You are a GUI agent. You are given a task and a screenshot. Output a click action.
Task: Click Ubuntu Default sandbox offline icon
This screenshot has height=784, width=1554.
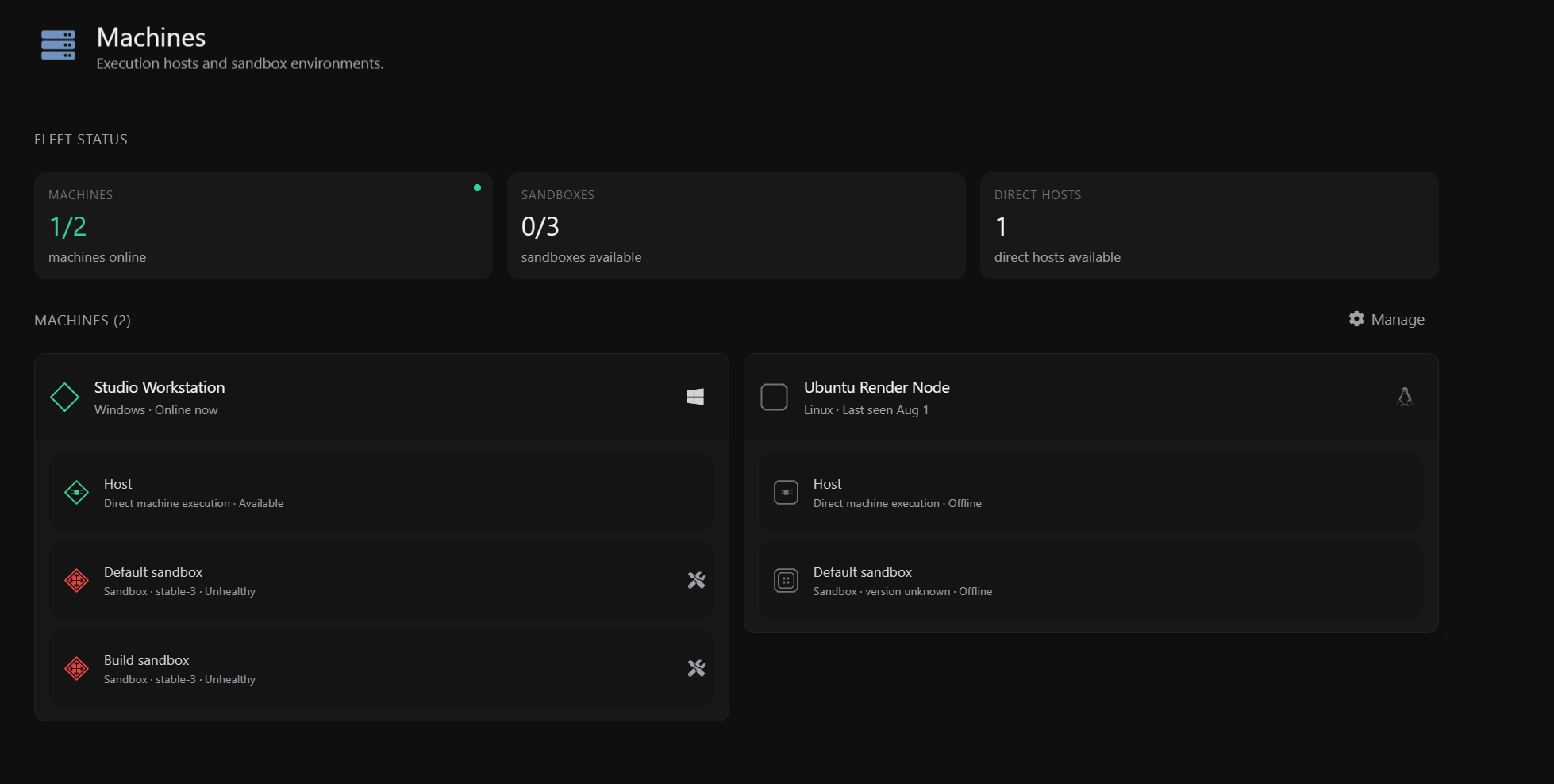pos(786,581)
